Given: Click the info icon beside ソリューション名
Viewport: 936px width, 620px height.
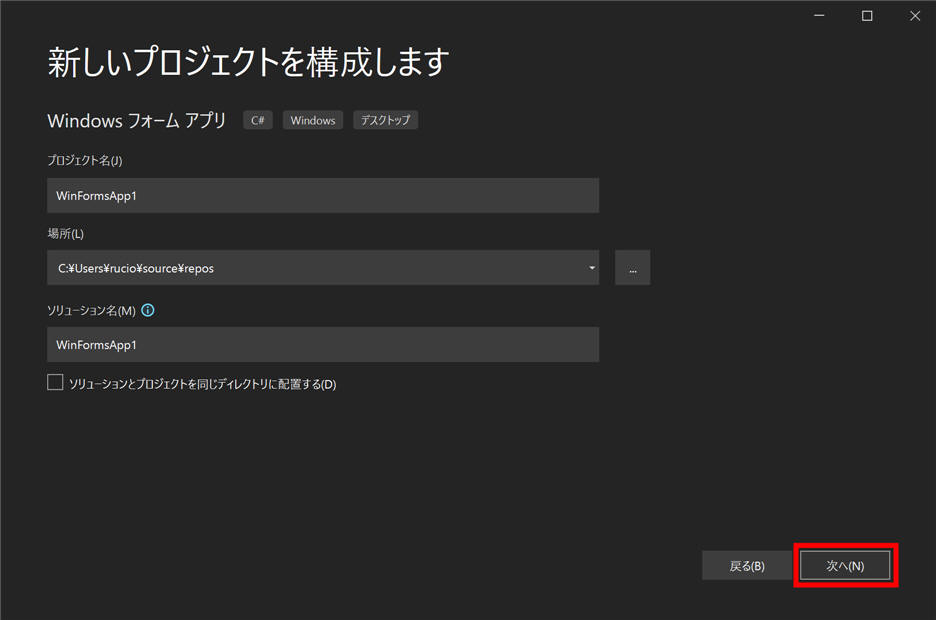Looking at the screenshot, I should (x=147, y=310).
